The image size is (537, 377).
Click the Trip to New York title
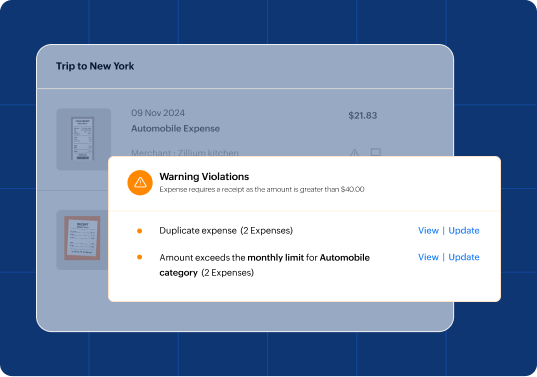(x=95, y=66)
